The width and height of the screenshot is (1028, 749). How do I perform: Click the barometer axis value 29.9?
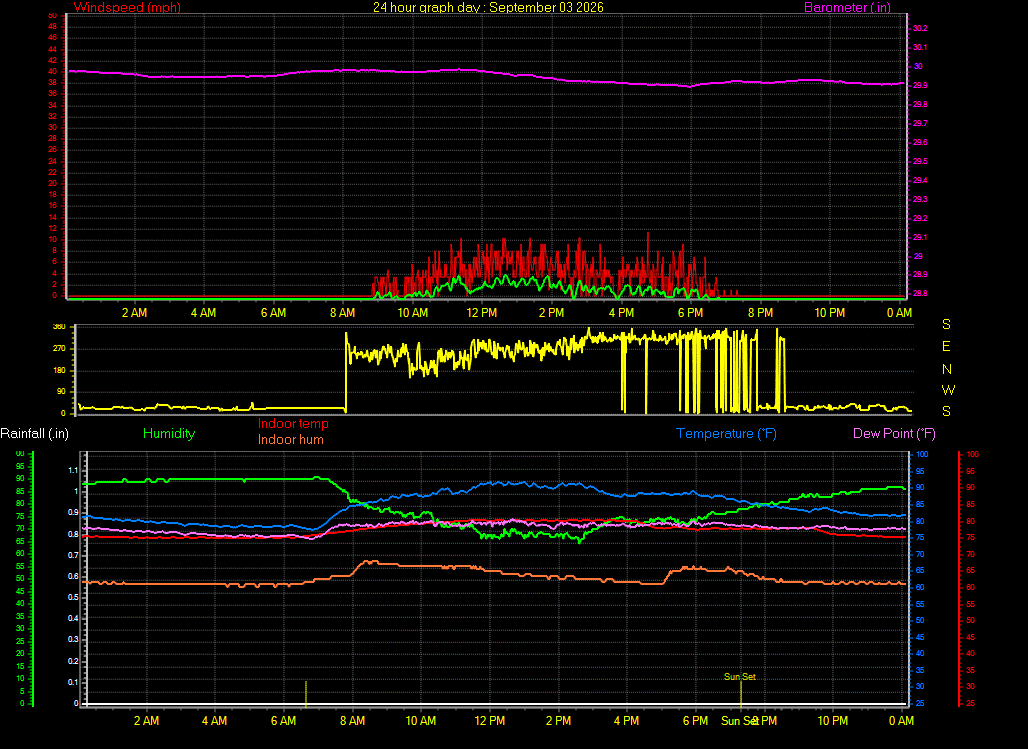920,85
